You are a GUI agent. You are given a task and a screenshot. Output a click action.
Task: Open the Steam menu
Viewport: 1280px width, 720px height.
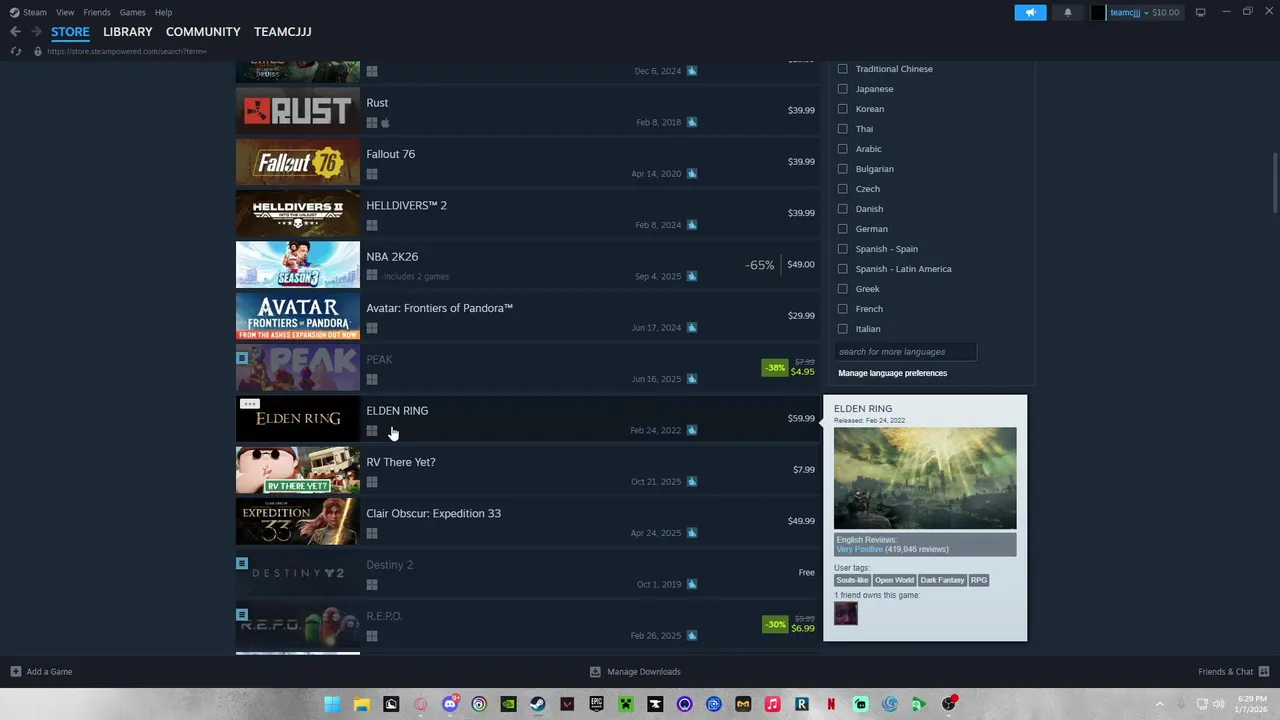tap(35, 12)
